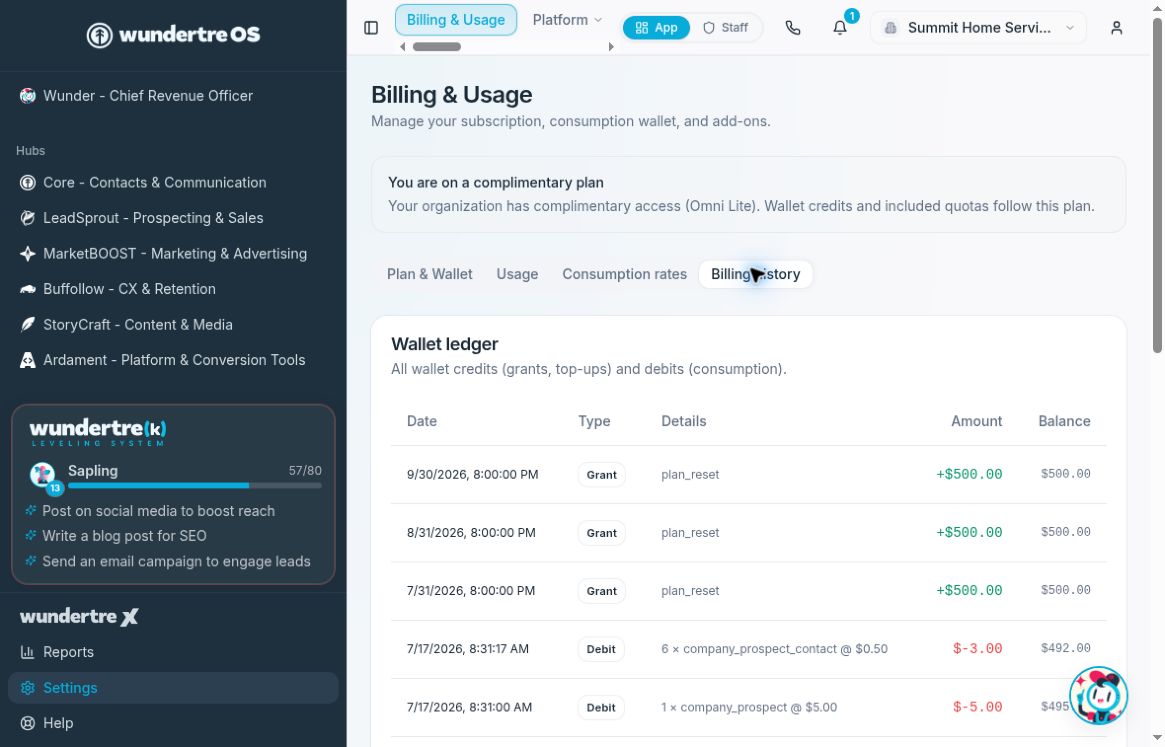Open notifications bell icon
Screen dimensions: 1165x747
click(x=840, y=28)
